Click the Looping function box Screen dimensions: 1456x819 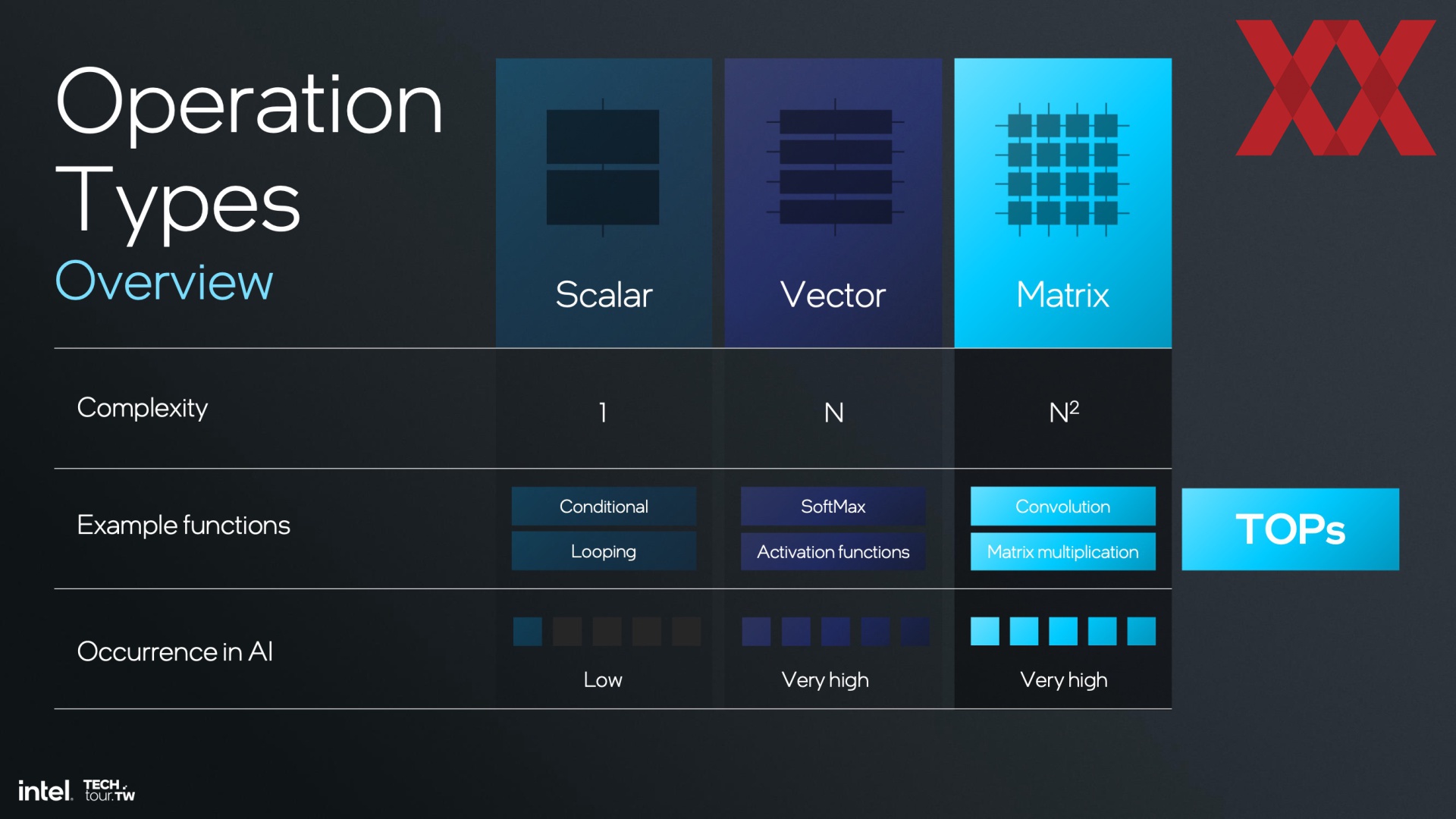[604, 551]
